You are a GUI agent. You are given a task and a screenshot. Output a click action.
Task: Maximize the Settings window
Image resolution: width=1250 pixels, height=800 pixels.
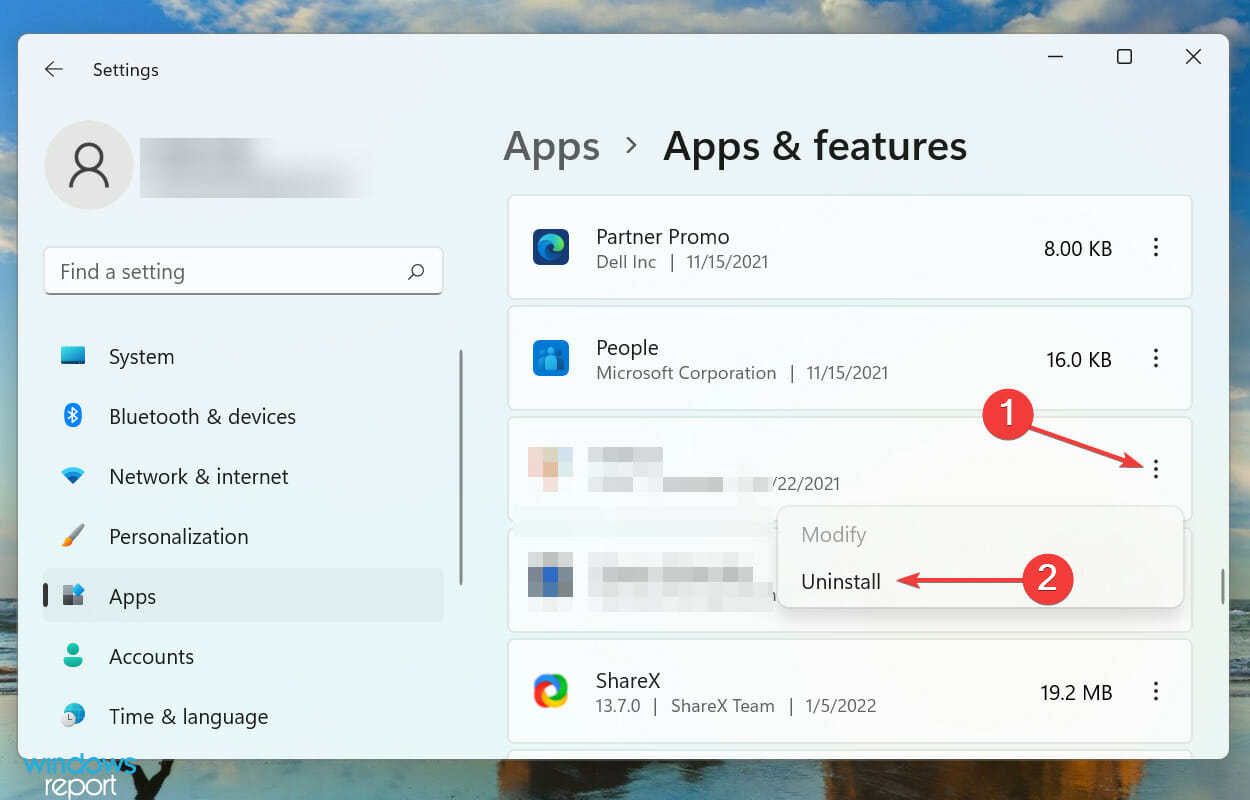pyautogui.click(x=1124, y=57)
